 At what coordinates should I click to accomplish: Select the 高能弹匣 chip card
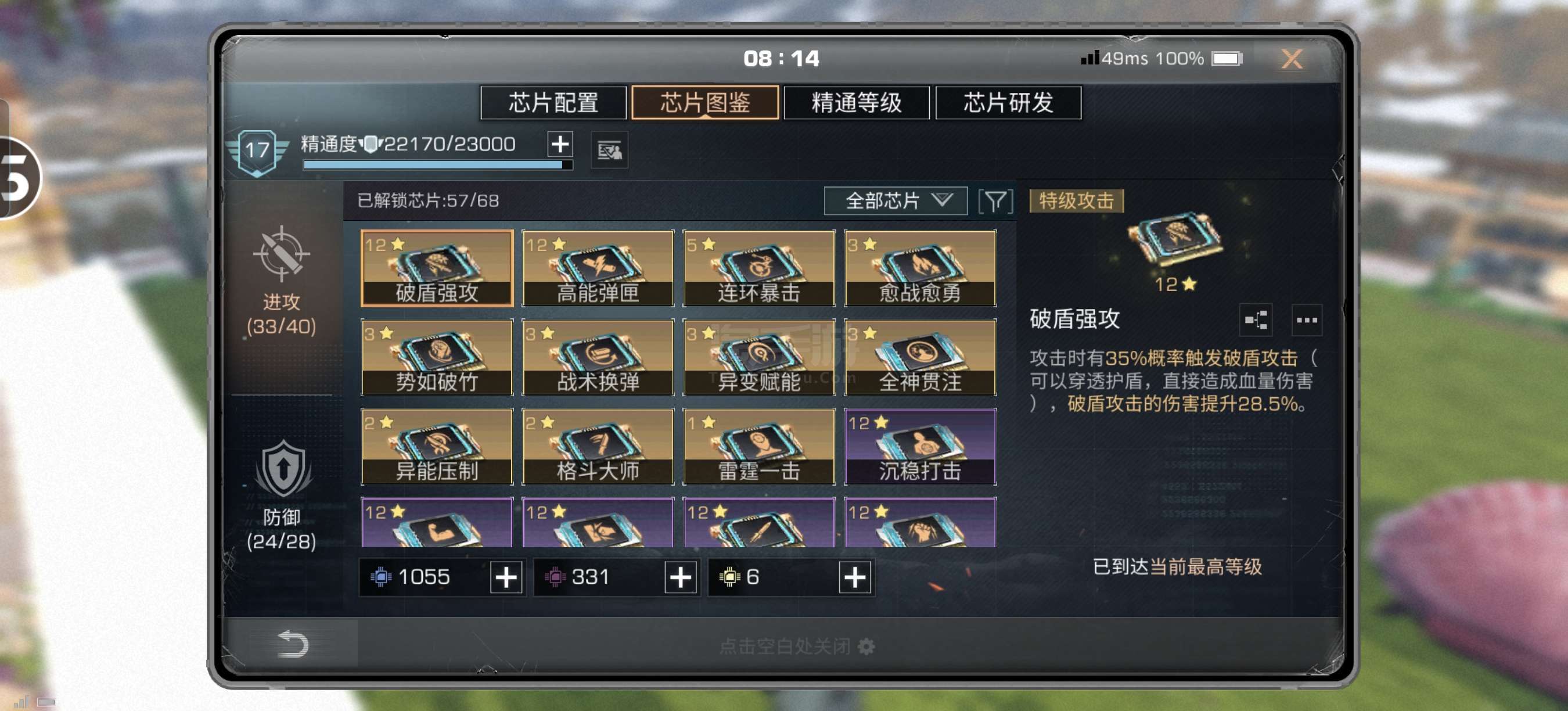pyautogui.click(x=598, y=268)
